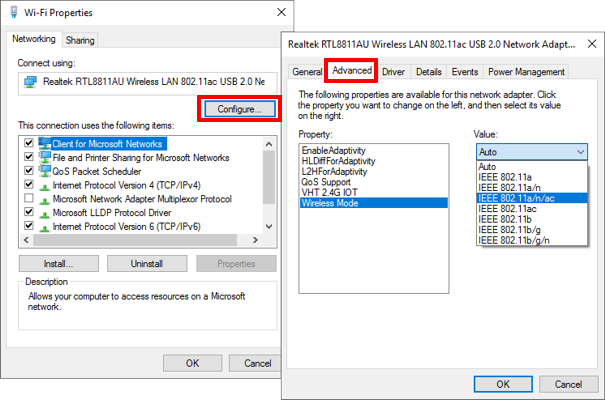Click the vertical scrollbar thumb in items list
The width and height of the screenshot is (605, 400).
pos(269,177)
